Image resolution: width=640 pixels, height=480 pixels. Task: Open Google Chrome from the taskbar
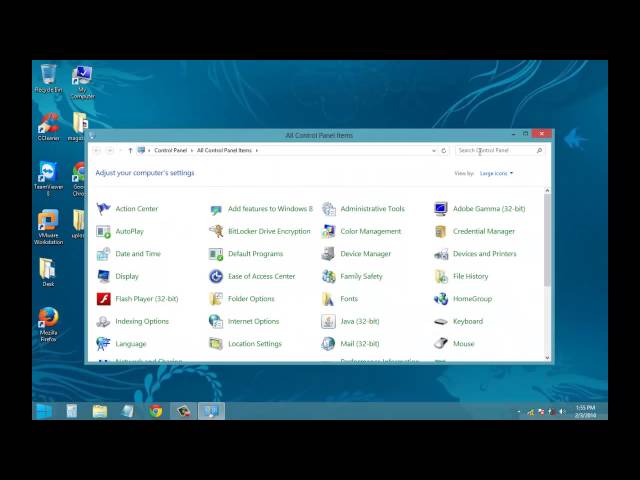click(156, 411)
